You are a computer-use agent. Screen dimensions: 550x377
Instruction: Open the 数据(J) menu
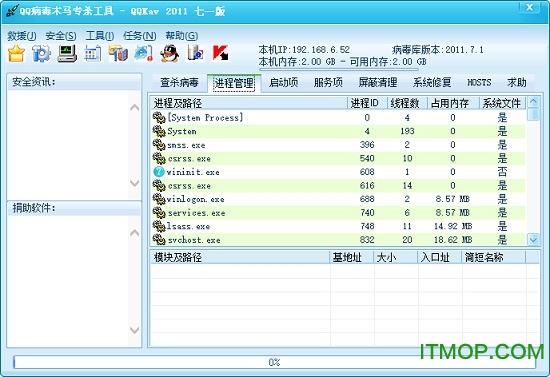(22, 36)
